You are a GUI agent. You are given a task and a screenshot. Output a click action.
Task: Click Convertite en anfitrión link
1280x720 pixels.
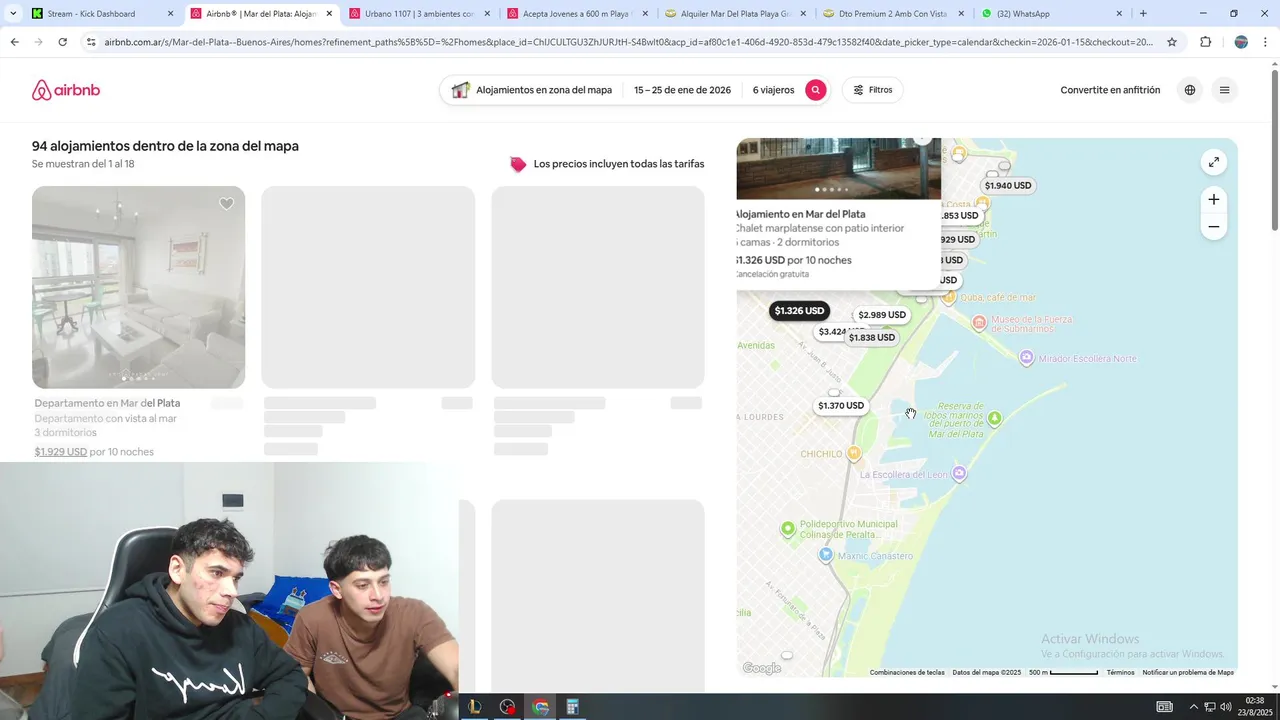[1110, 90]
